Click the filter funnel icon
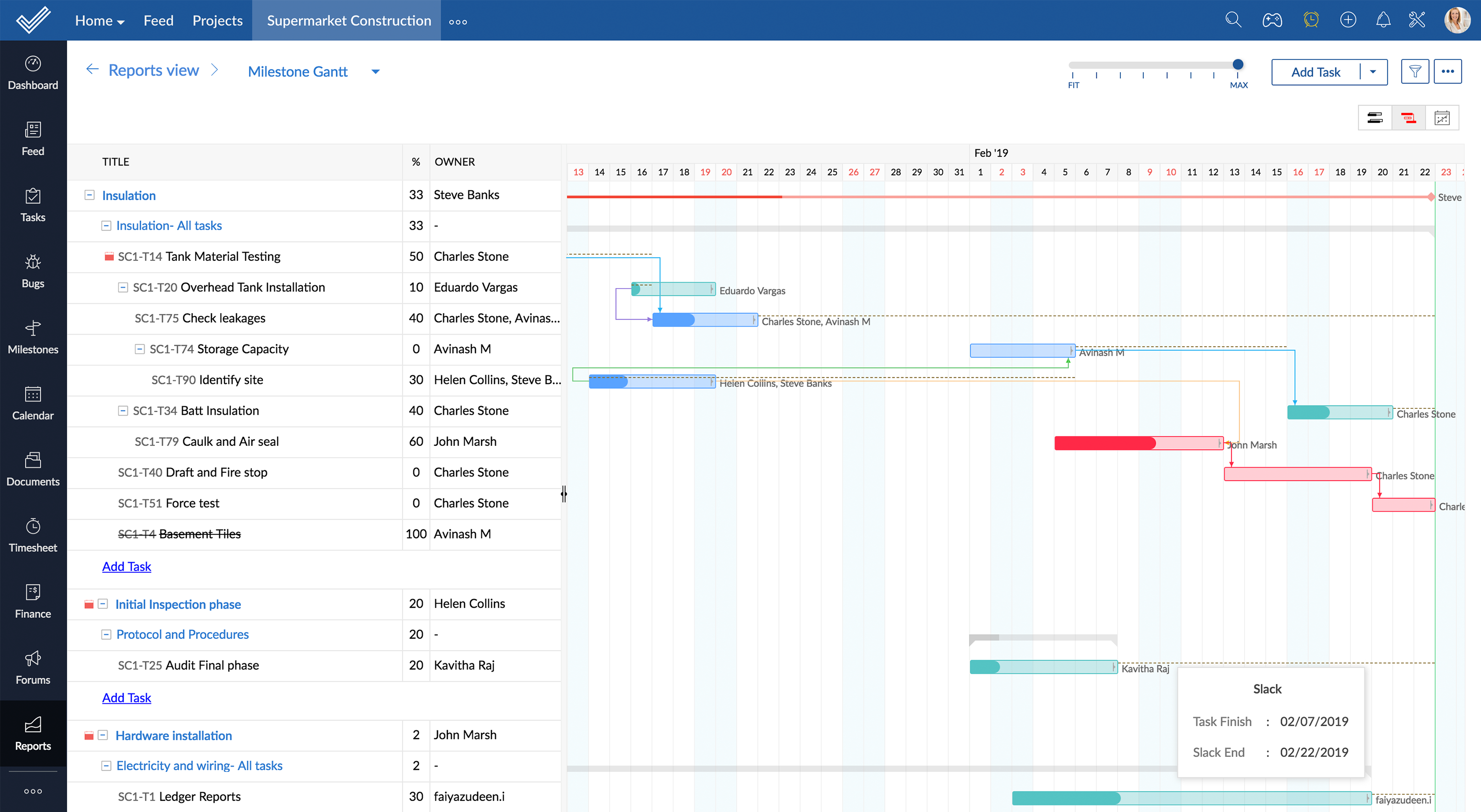This screenshot has height=812, width=1481. 1415,72
